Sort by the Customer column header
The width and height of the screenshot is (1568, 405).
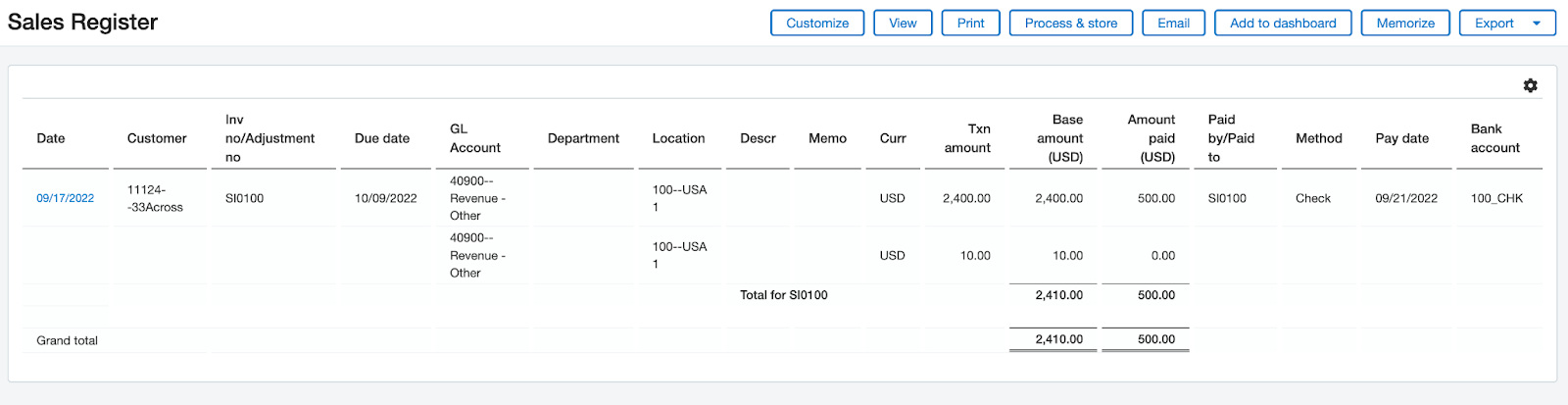pyautogui.click(x=157, y=138)
